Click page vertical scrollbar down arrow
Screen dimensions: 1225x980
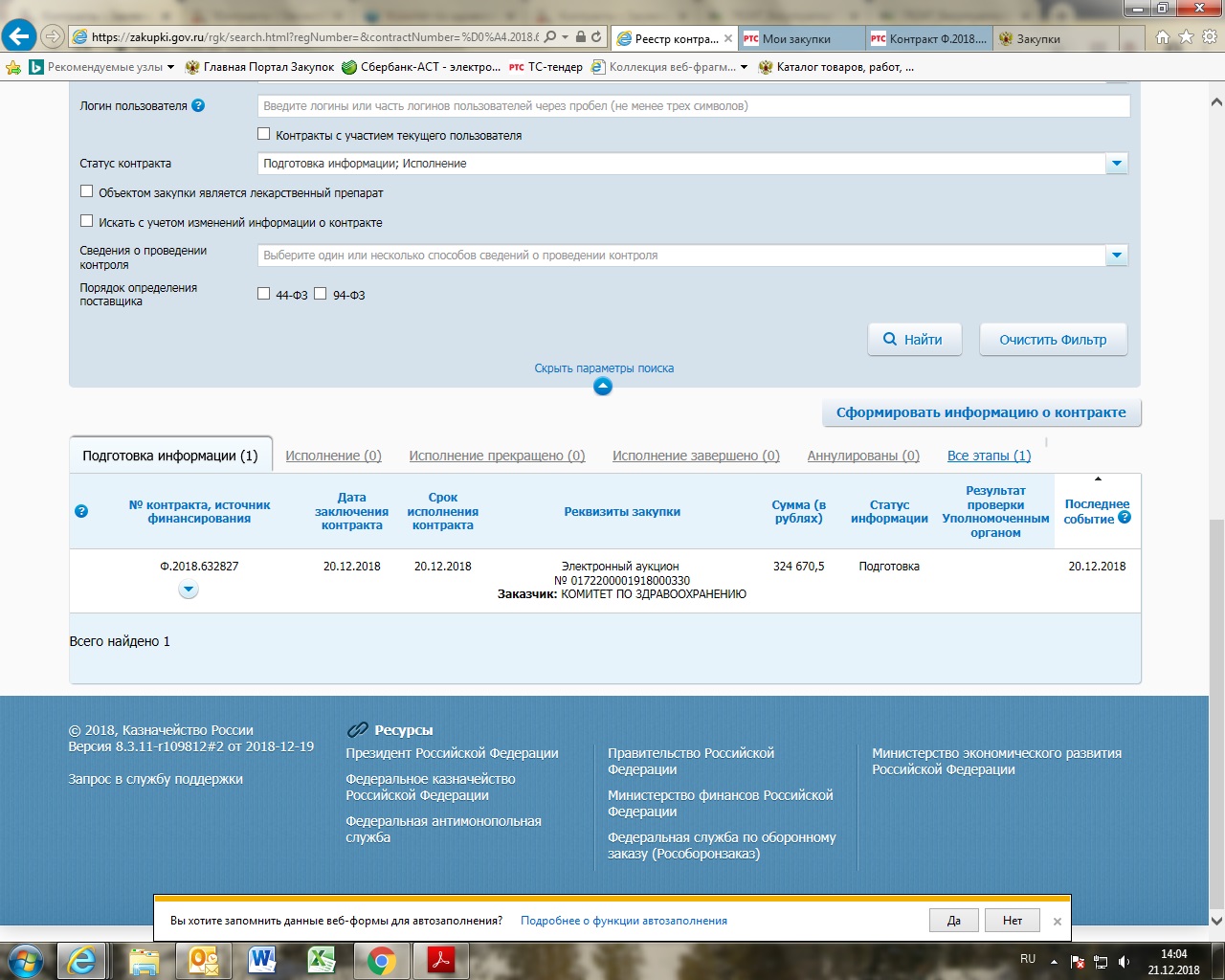[x=1216, y=921]
